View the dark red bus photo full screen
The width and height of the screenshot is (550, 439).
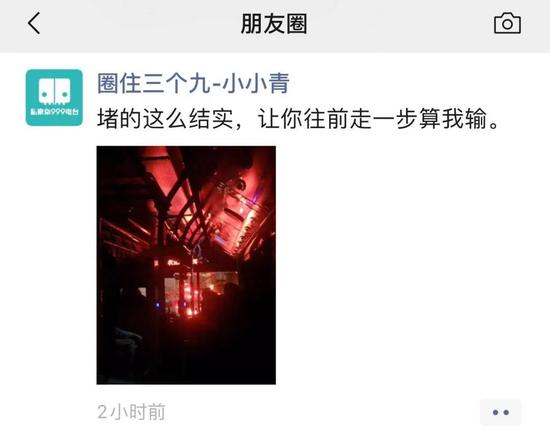[186, 265]
